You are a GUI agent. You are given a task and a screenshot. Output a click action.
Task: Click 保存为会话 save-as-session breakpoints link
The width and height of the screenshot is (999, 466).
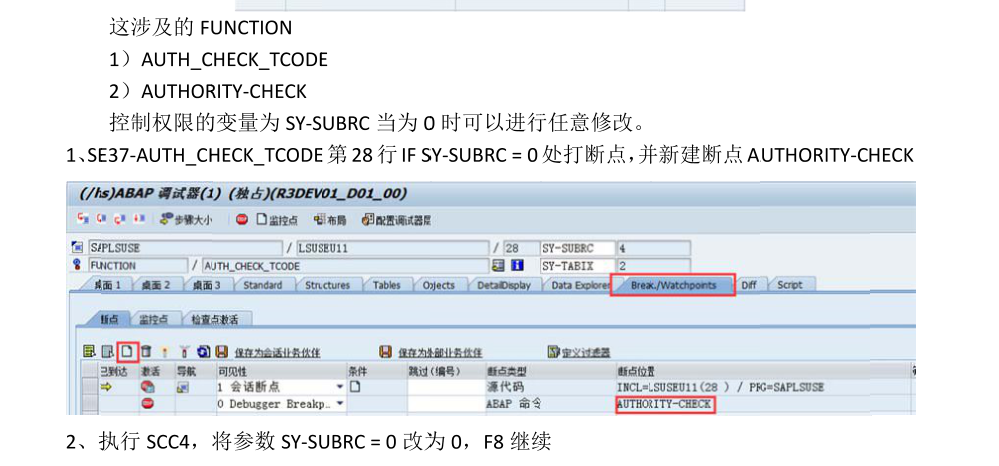[x=277, y=353]
